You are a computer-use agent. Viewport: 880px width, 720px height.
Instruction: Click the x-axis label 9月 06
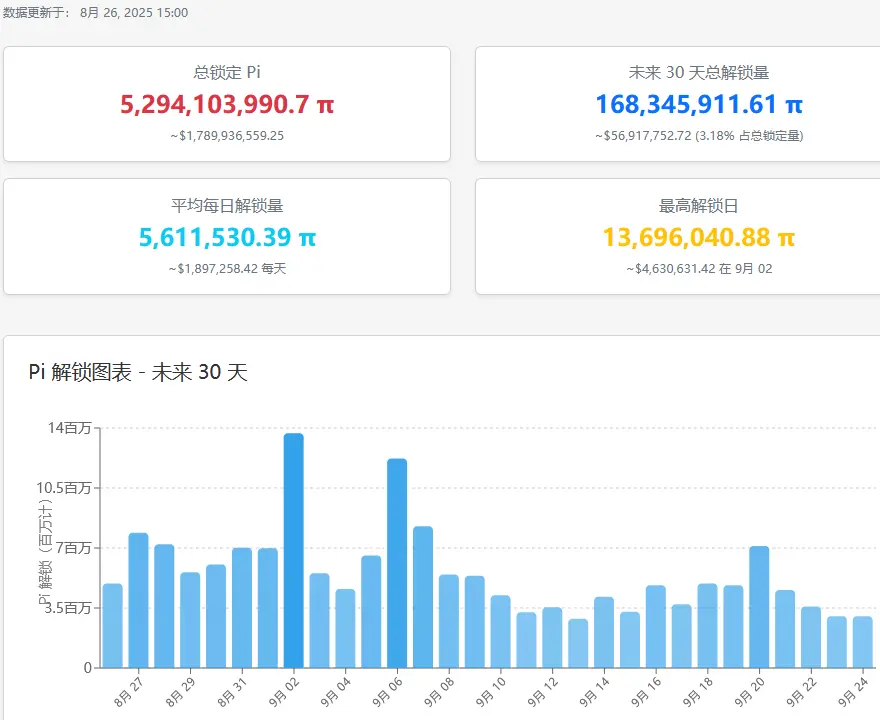pos(388,692)
